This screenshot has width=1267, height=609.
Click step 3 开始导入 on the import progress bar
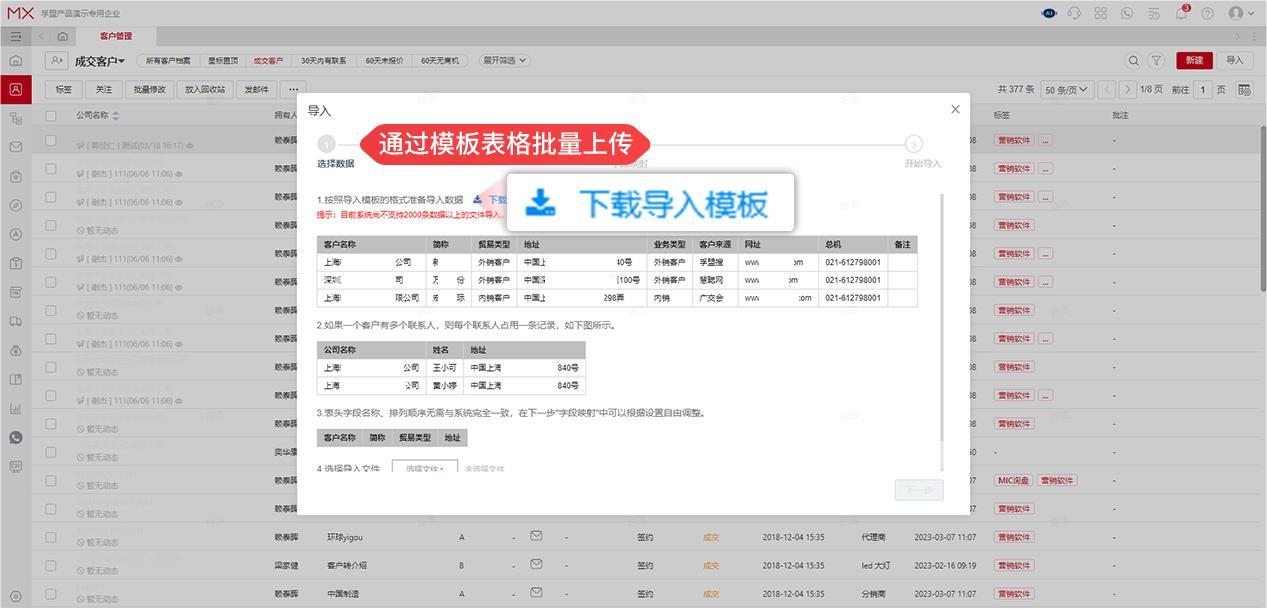click(x=914, y=144)
